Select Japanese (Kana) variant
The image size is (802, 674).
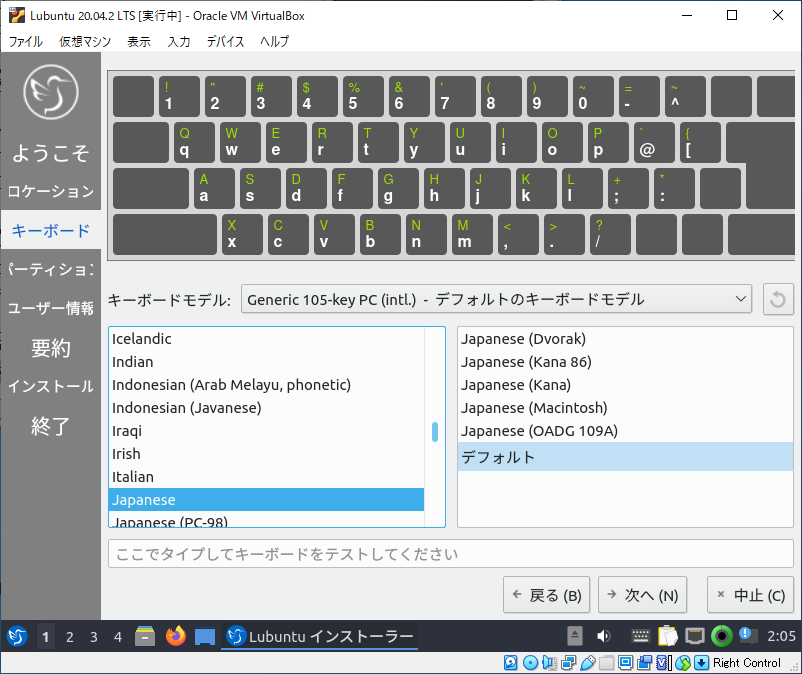pyautogui.click(x=625, y=385)
